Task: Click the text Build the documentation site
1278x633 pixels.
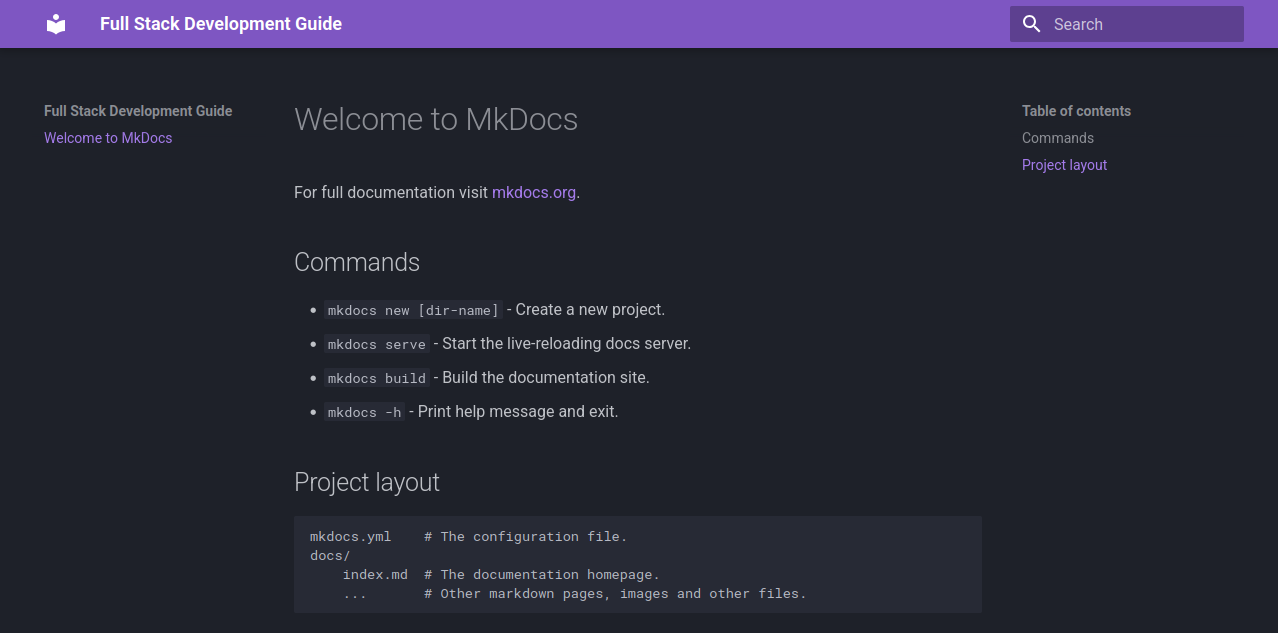Action: click(x=546, y=378)
